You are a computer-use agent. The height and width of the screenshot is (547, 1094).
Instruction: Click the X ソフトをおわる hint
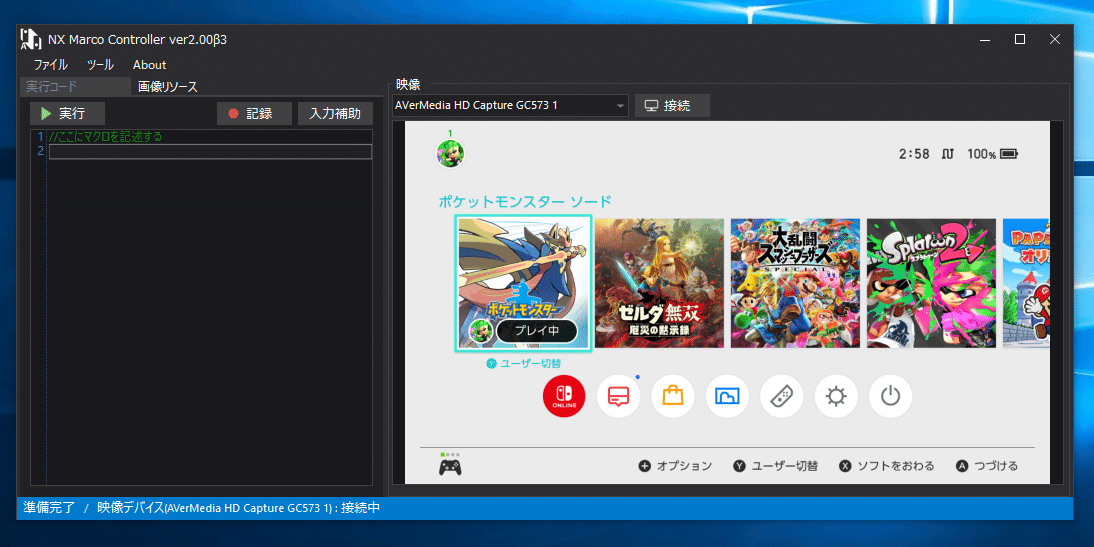887,465
